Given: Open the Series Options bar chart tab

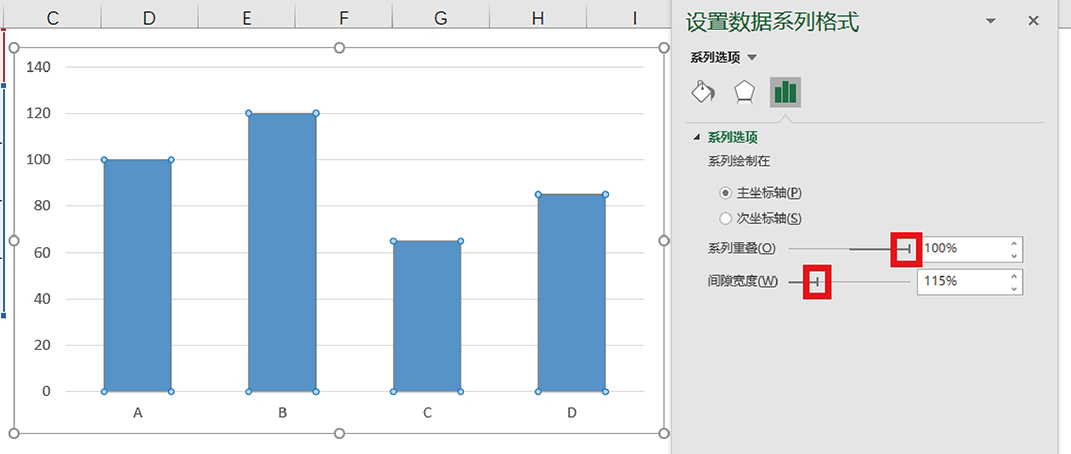Looking at the screenshot, I should [x=785, y=92].
